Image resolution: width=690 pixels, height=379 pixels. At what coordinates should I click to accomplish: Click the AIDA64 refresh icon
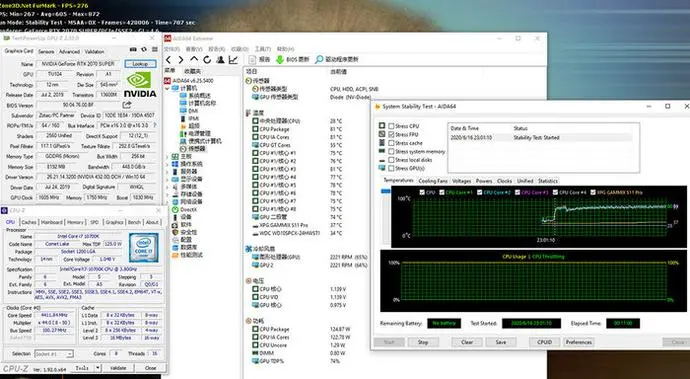207,59
